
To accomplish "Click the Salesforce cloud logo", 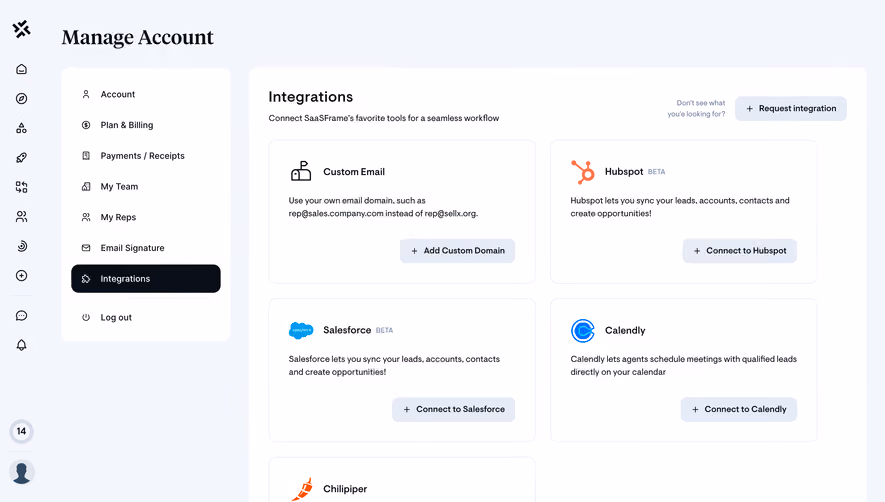I will [x=301, y=330].
